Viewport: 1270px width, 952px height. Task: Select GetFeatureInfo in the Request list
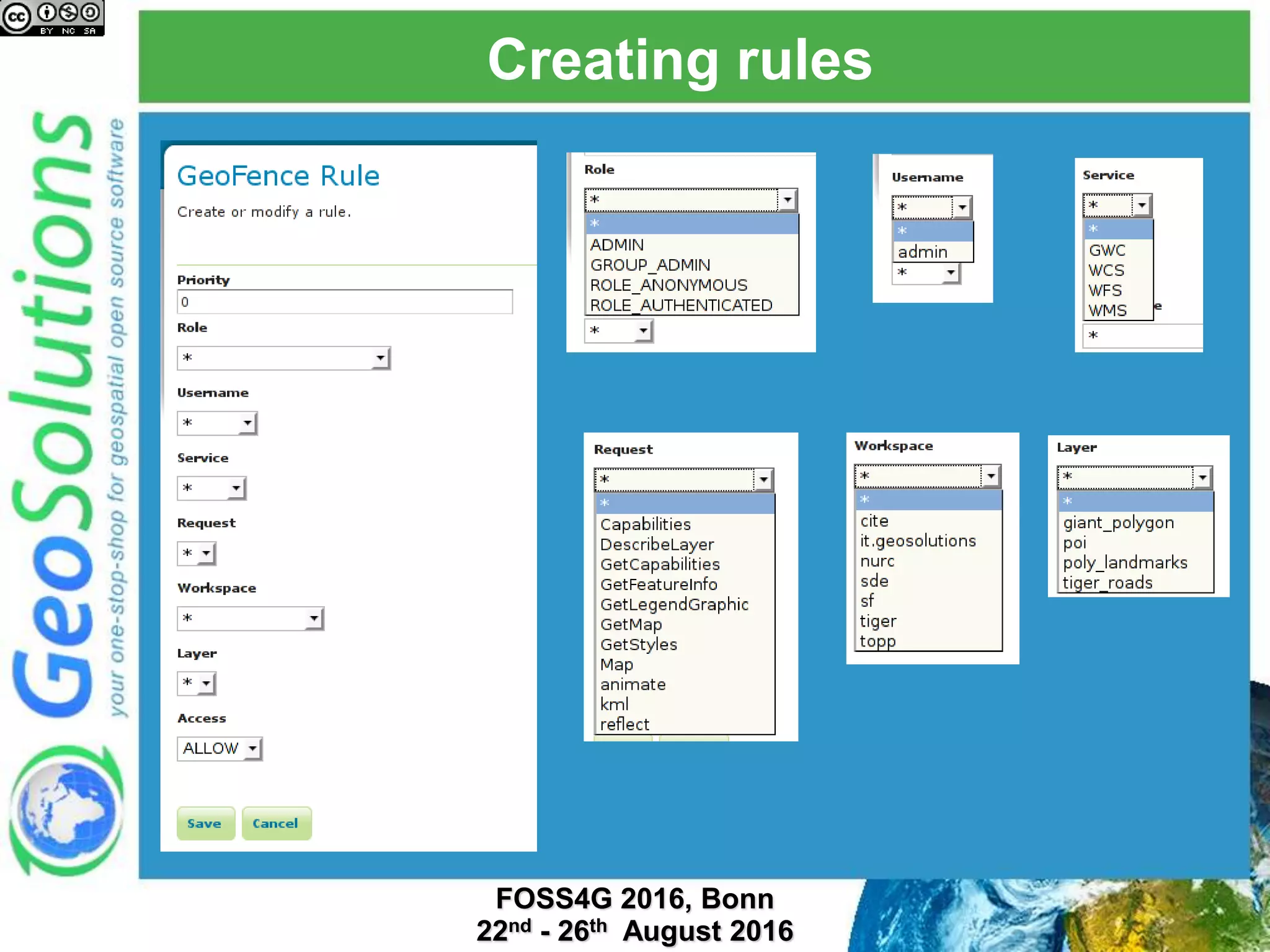coord(685,584)
